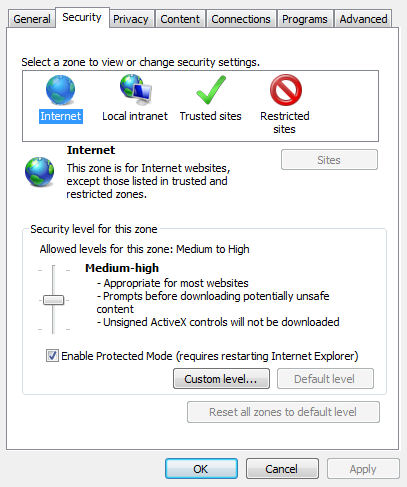The image size is (407, 487).
Task: Click Reset all zones to default level
Action: point(283,412)
